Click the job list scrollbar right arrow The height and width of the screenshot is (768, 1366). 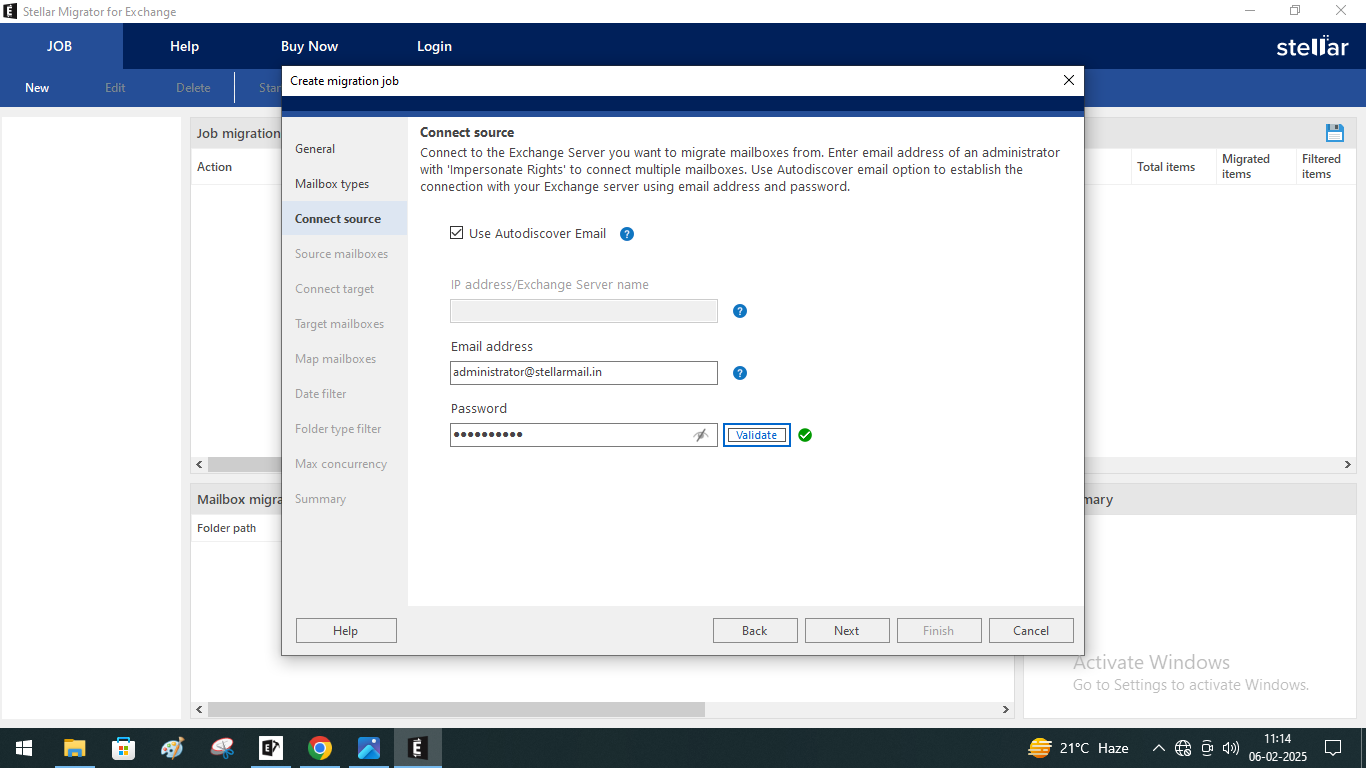pos(1347,465)
